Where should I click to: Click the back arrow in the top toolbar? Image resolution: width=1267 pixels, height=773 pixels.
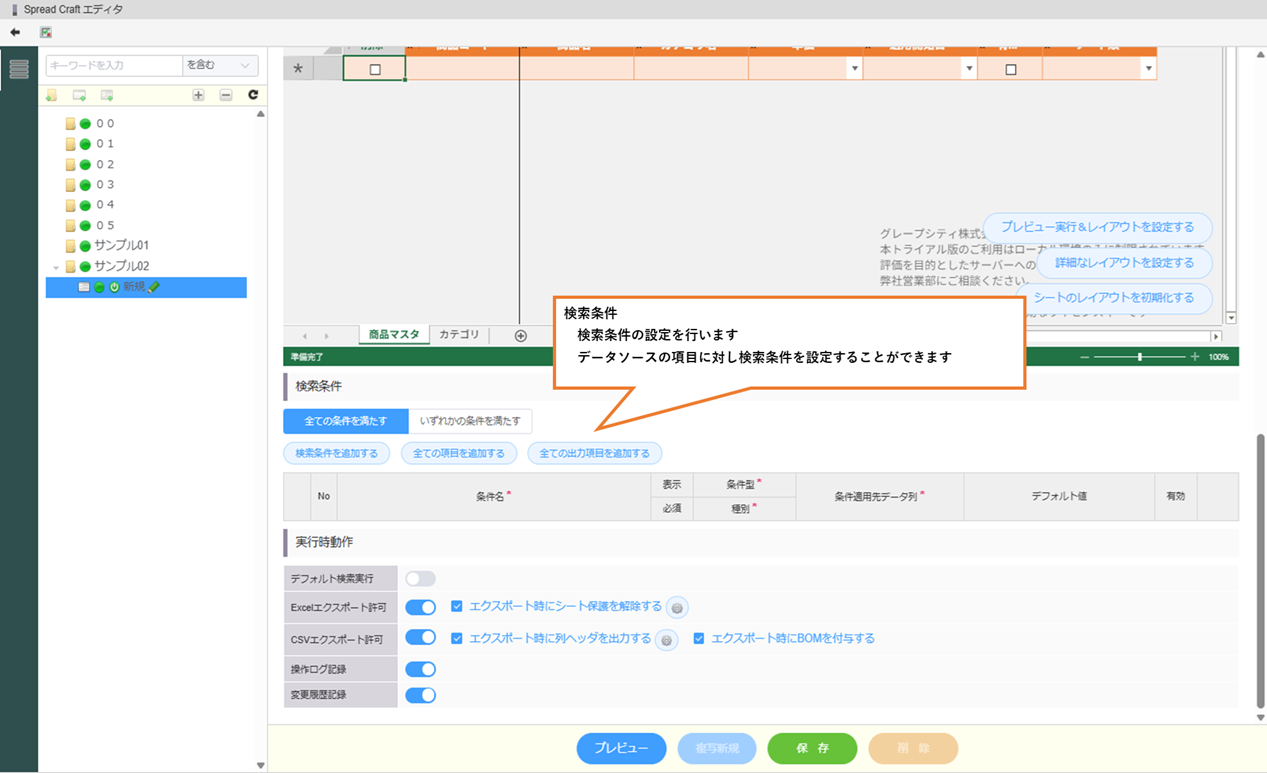[x=15, y=32]
